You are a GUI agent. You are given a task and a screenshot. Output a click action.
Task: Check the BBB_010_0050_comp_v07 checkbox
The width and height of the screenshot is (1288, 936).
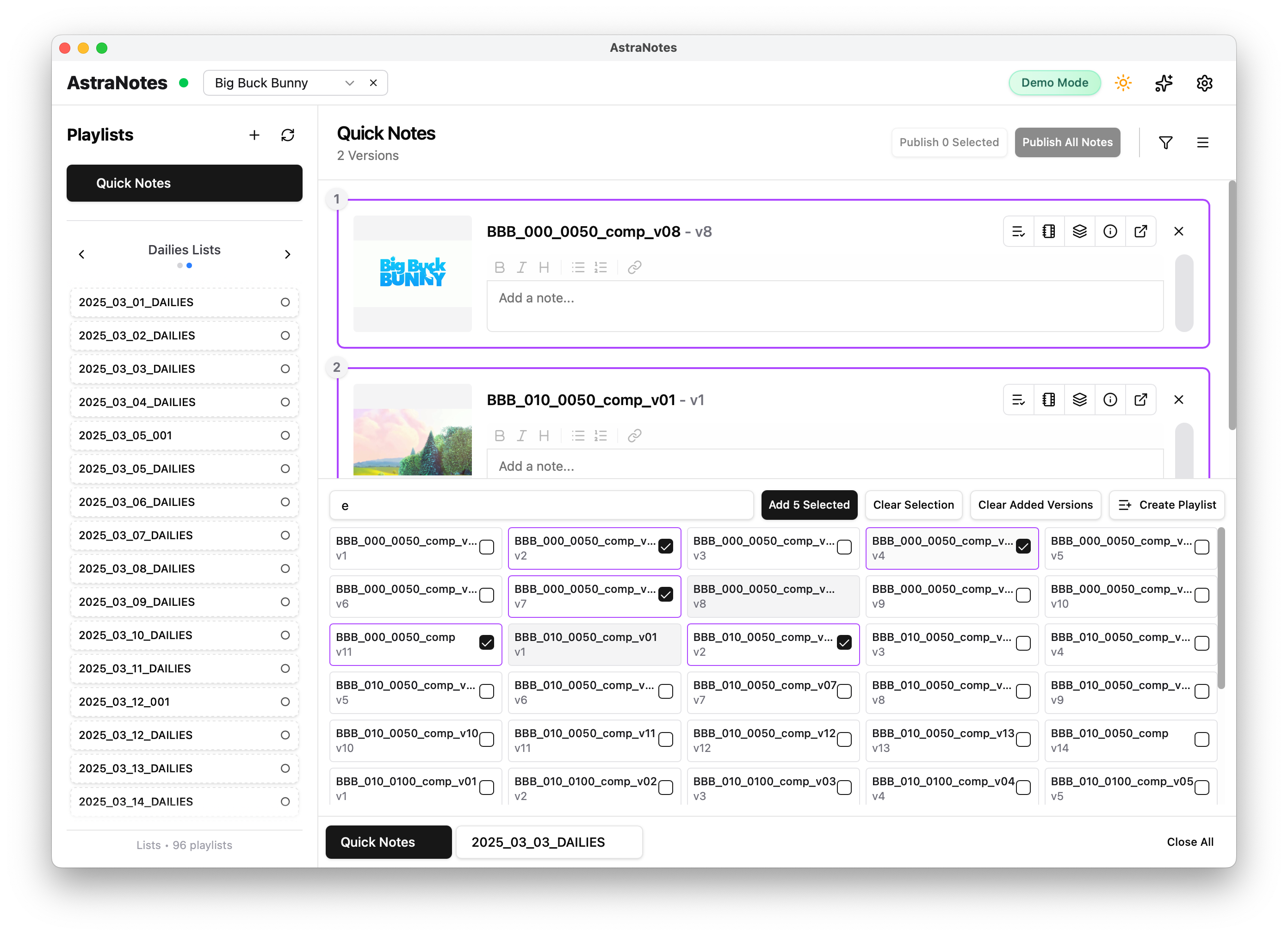[844, 691]
